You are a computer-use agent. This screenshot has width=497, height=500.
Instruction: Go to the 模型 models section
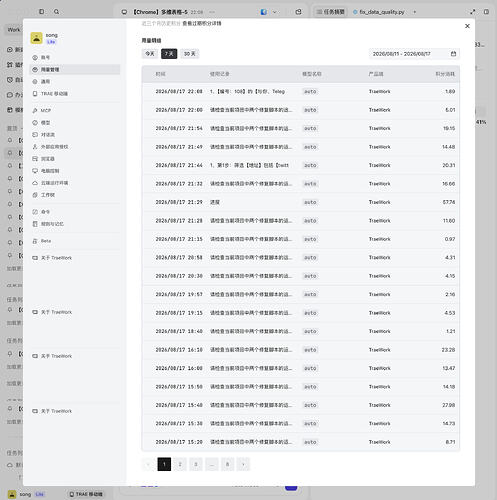(x=75, y=123)
